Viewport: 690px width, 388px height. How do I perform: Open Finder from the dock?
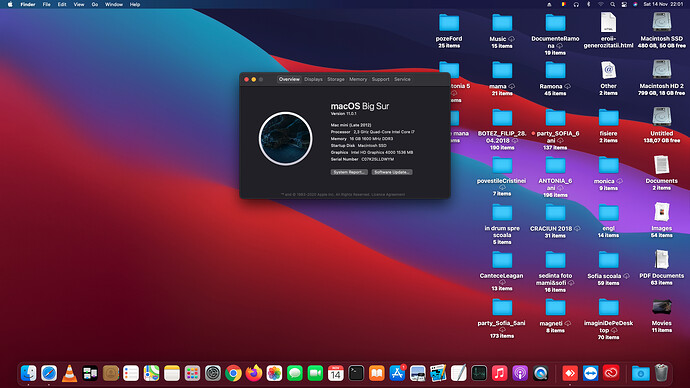pyautogui.click(x=29, y=373)
